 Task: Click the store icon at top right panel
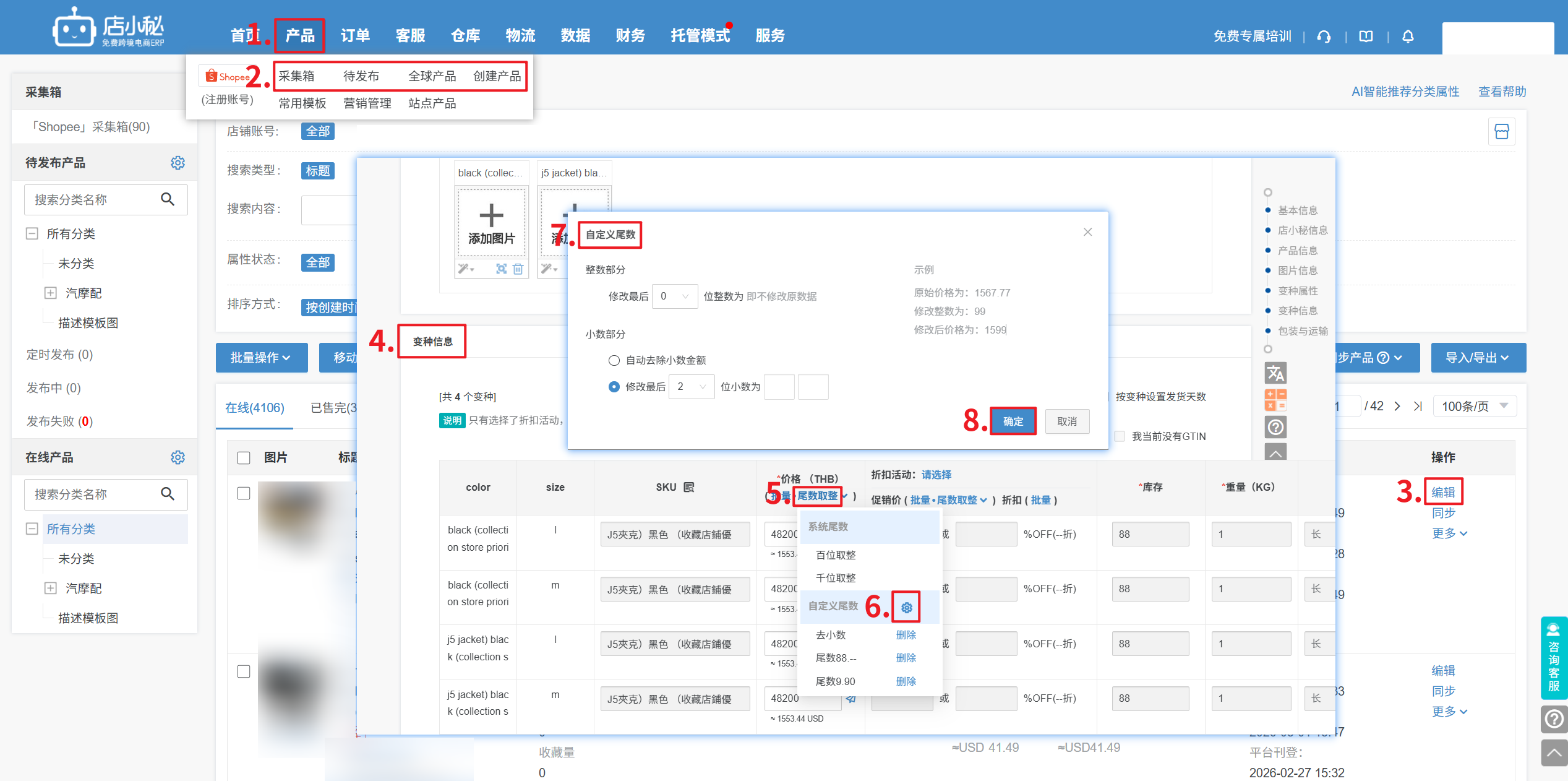pyautogui.click(x=1501, y=132)
